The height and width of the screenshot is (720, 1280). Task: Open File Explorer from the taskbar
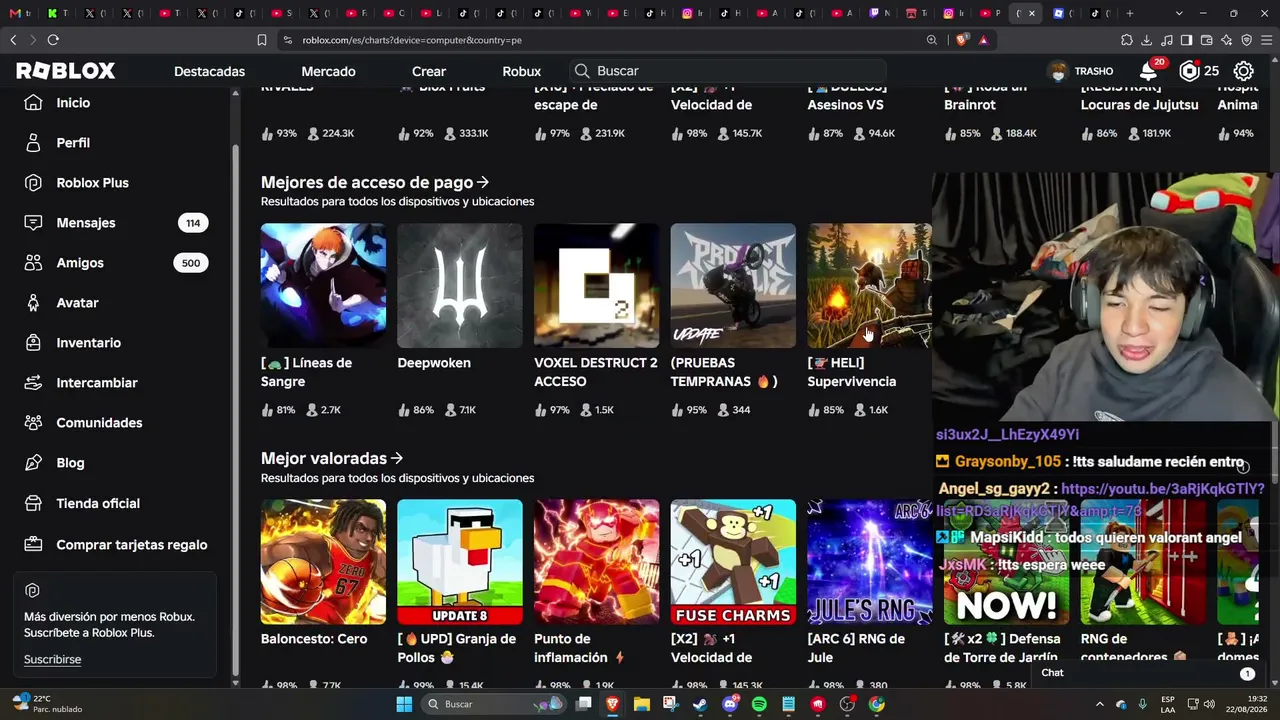(641, 704)
